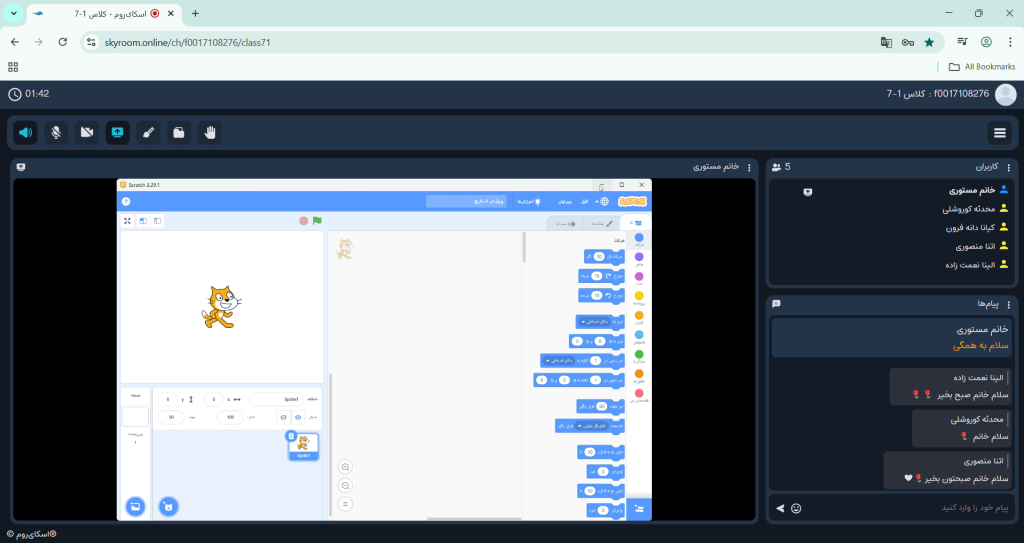Open the emoji picker in chat
This screenshot has width=1024, height=543.
[x=796, y=508]
